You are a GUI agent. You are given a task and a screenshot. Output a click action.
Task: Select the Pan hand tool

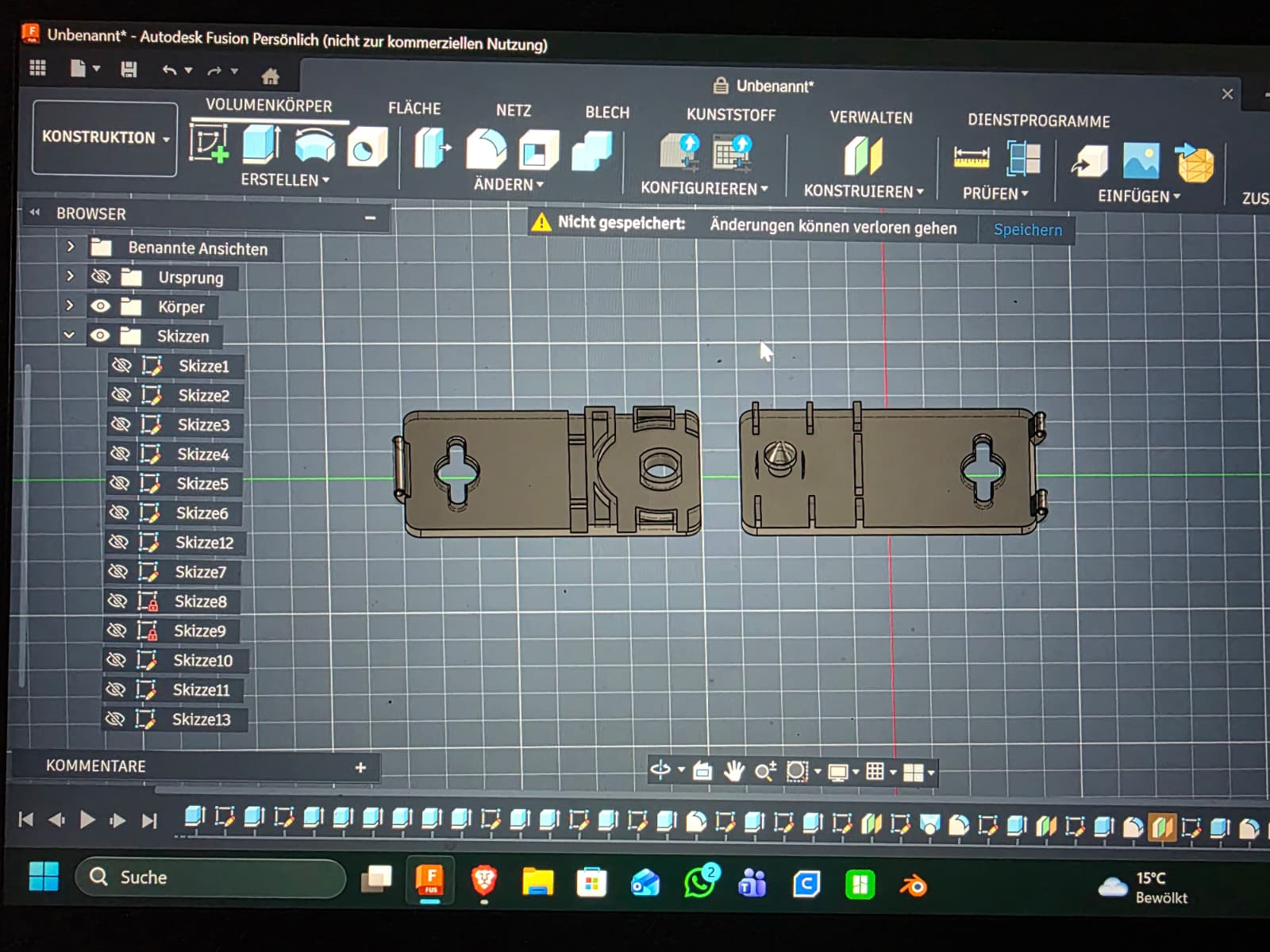[733, 770]
